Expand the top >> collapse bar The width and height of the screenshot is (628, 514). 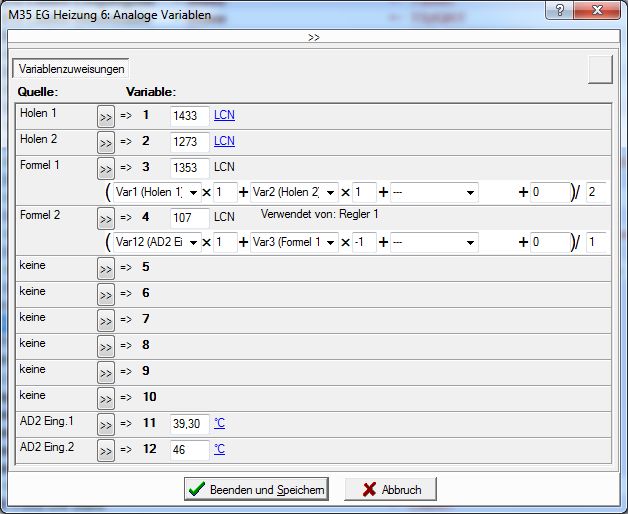[x=313, y=37]
